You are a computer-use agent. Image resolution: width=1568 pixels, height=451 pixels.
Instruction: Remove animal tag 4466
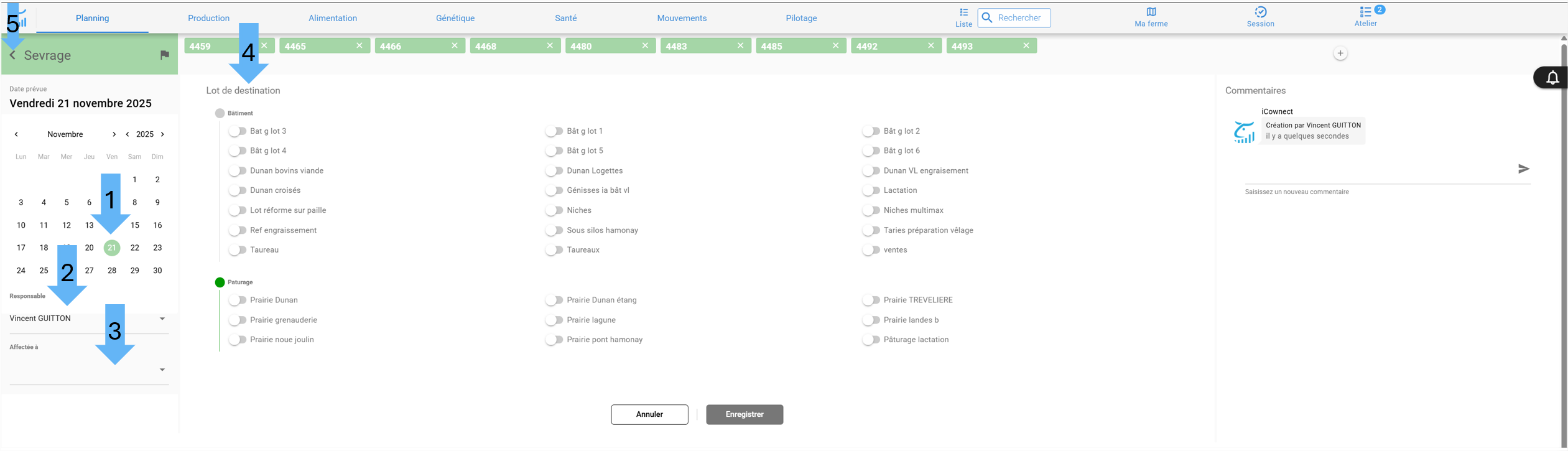[x=455, y=45]
